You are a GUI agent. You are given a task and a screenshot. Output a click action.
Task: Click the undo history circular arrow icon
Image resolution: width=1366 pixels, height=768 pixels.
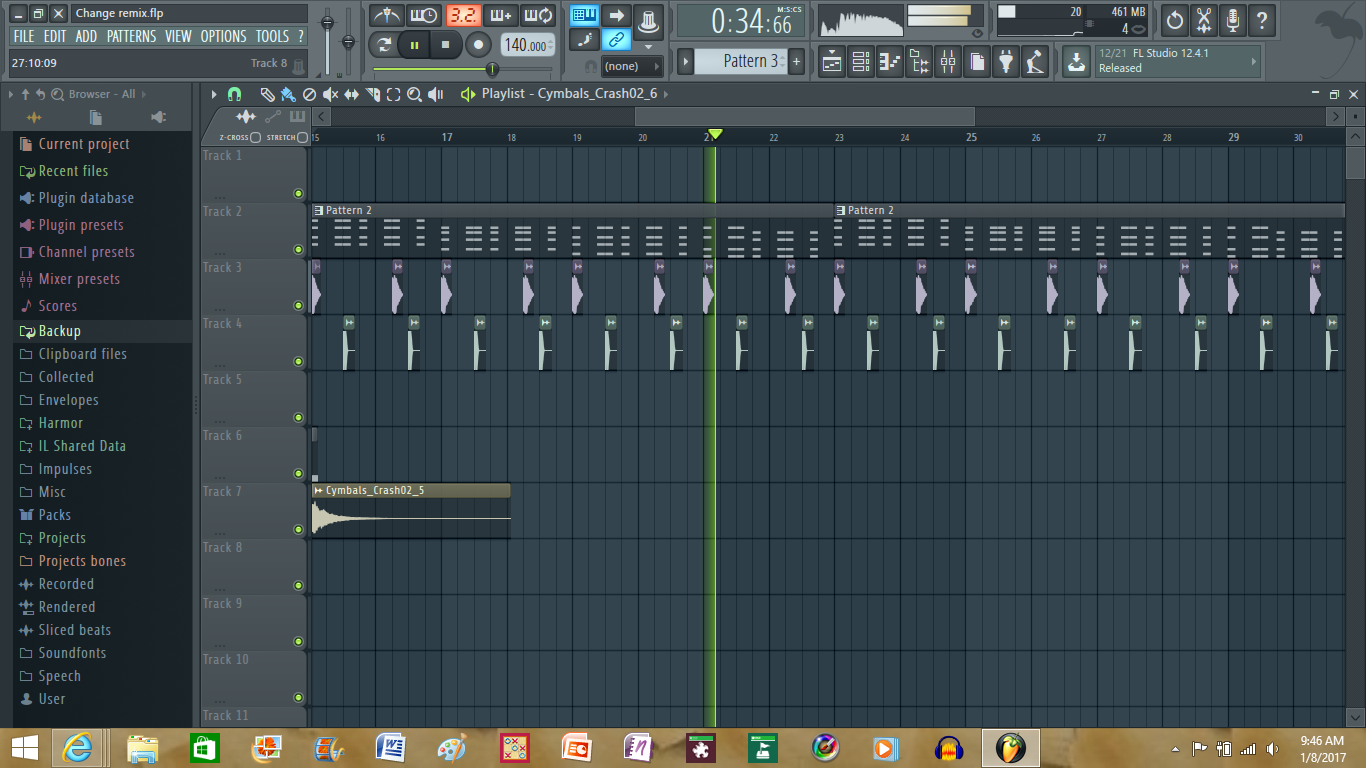click(x=1175, y=19)
